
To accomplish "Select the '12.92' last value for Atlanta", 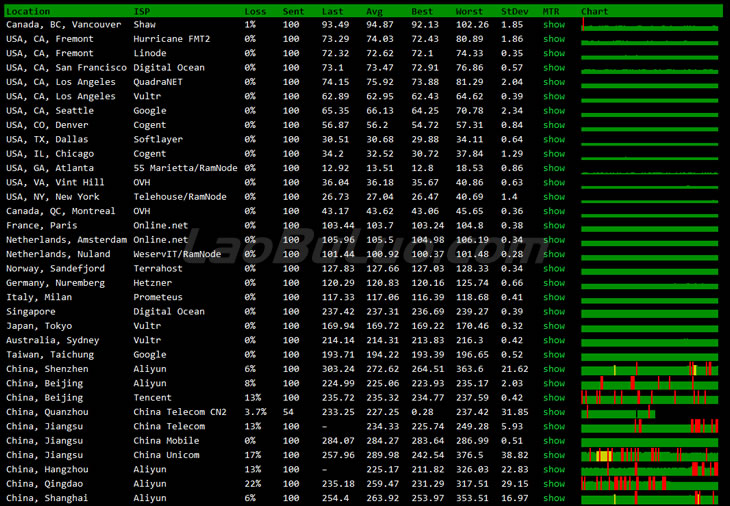I will [x=335, y=168].
